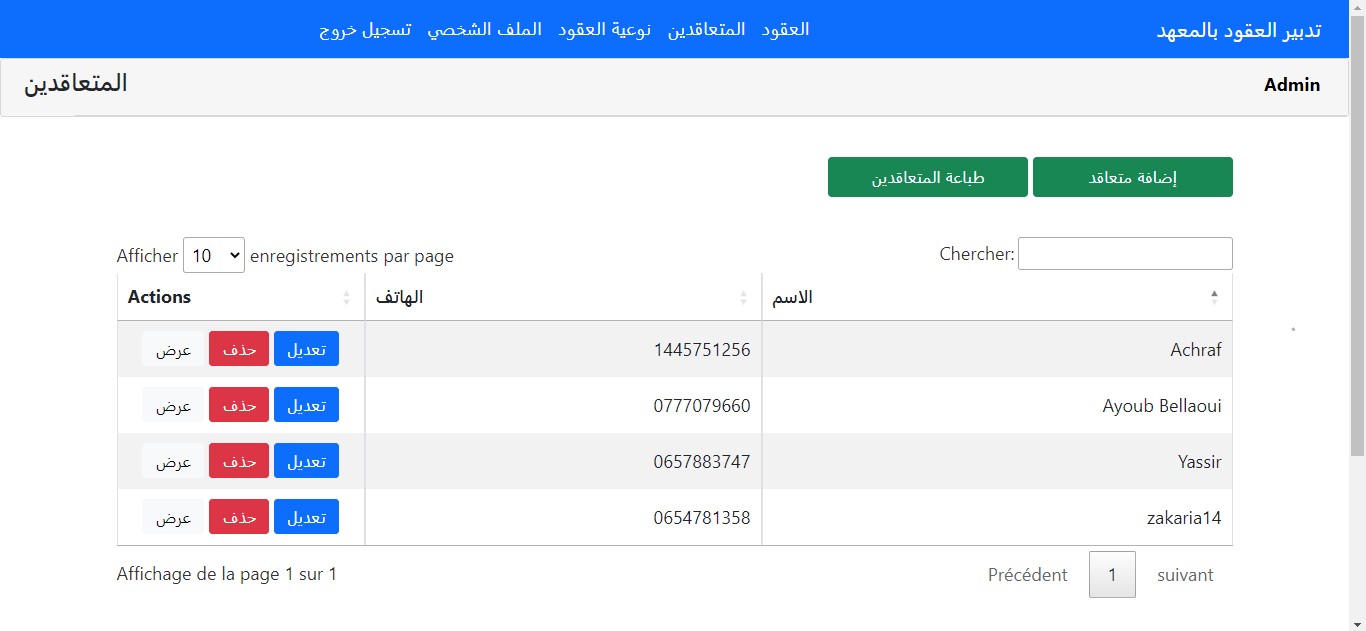This screenshot has height=631, width=1366.
Task: Click the تدبير العقود بالمعهد brand title
Action: click(x=1239, y=30)
